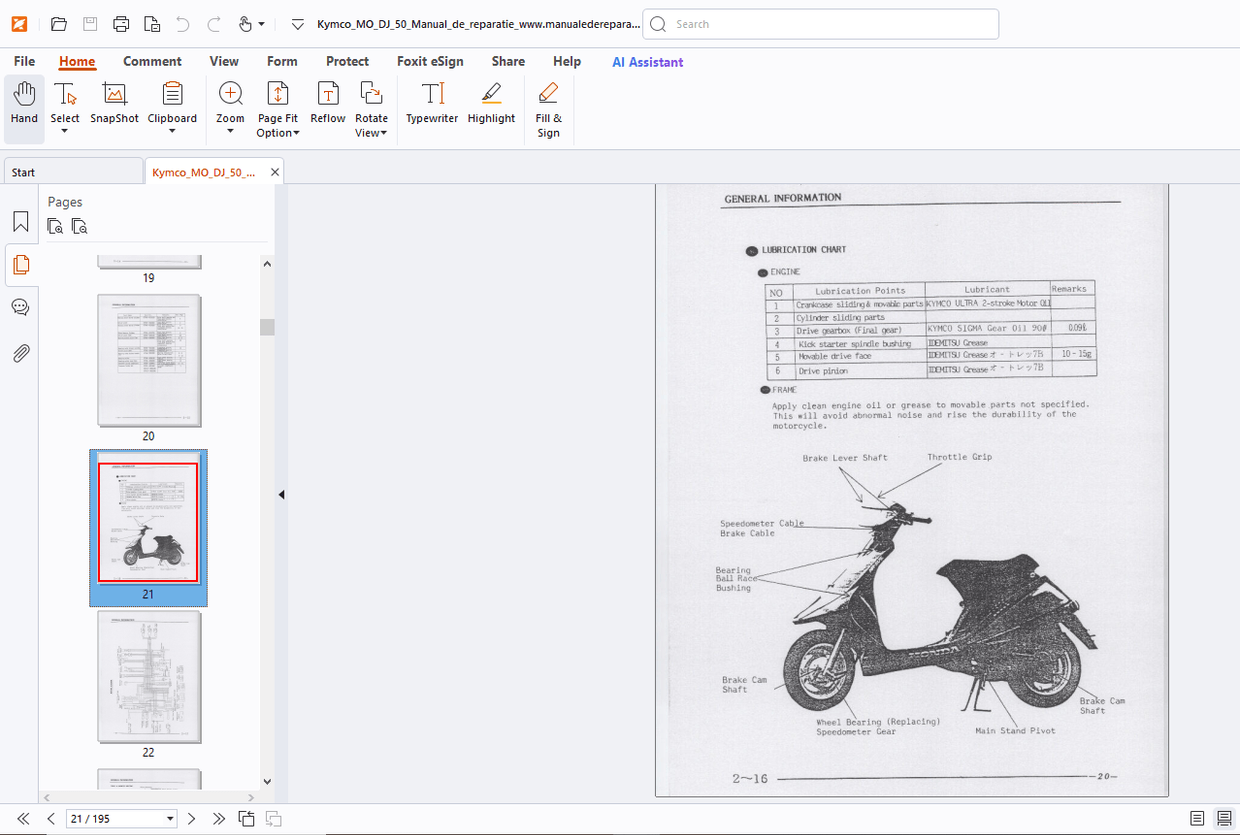This screenshot has height=835, width=1240.
Task: Open the page number dropdown at the bottom
Action: (172, 818)
